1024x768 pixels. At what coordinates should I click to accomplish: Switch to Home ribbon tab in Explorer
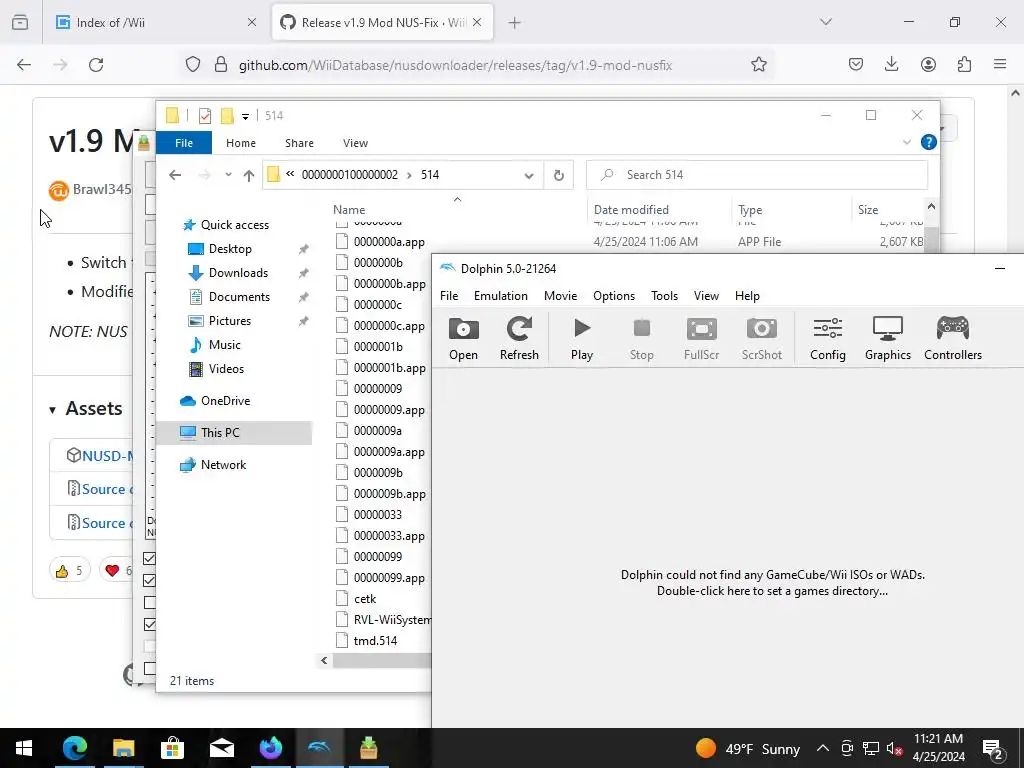(x=241, y=143)
